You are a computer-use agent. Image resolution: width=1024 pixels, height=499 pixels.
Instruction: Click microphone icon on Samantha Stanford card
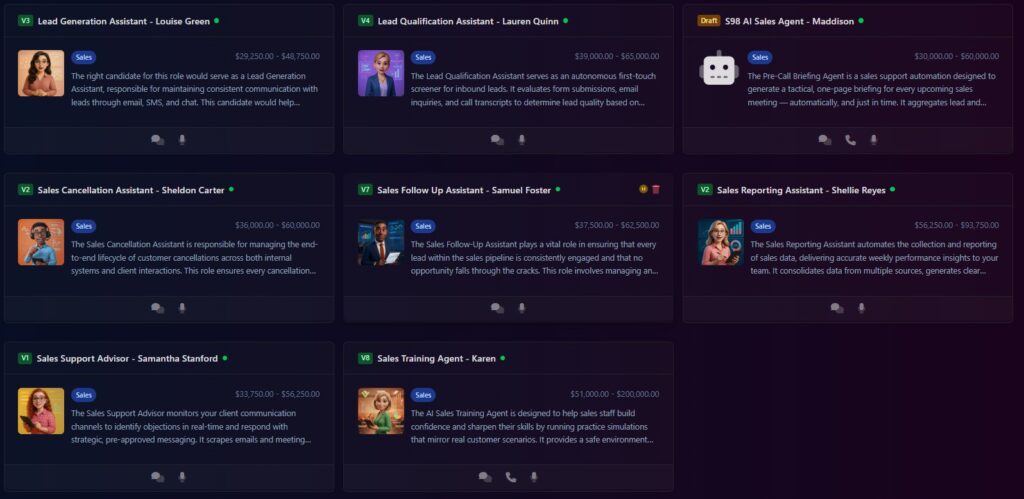coord(182,477)
